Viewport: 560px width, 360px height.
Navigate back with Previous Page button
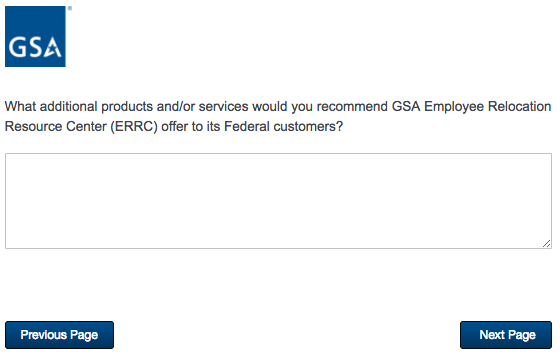[59, 335]
